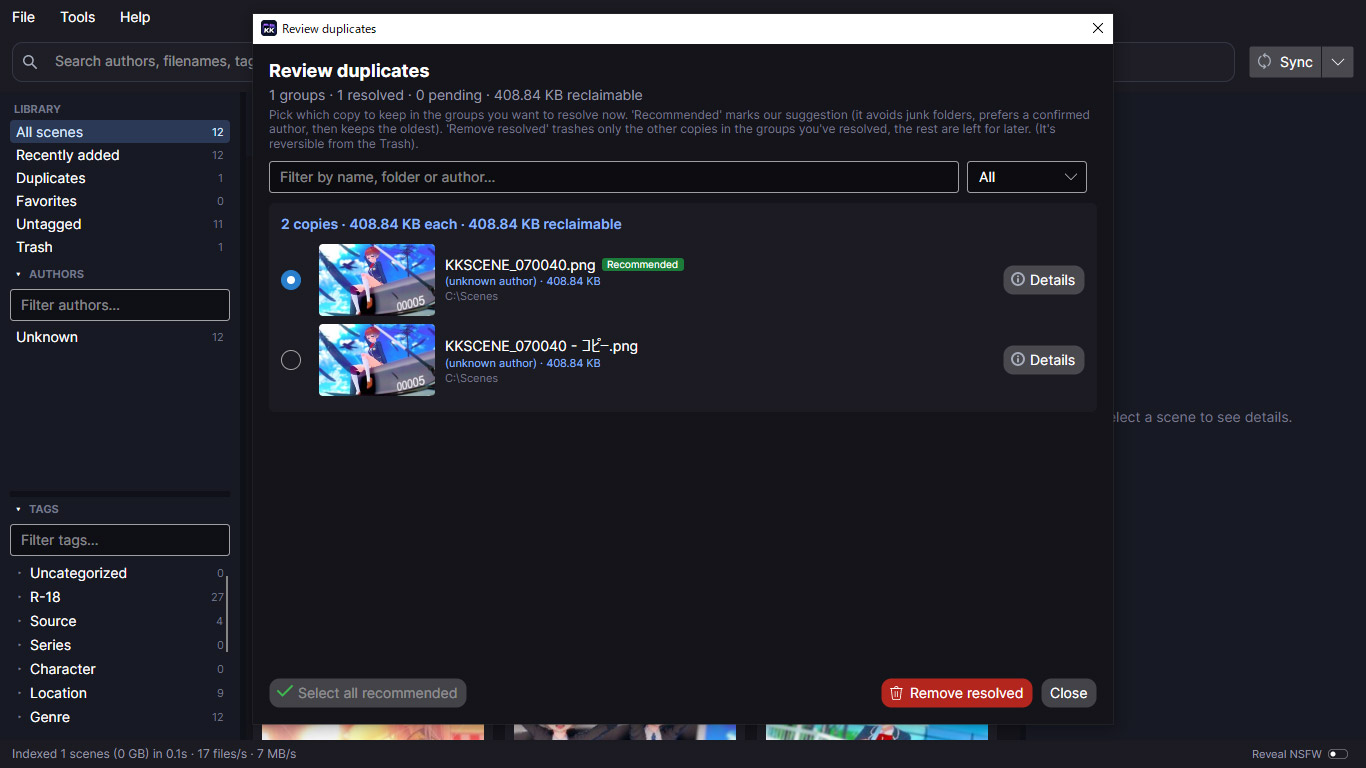Open the All filter dropdown
The image size is (1366, 768).
(x=1027, y=177)
